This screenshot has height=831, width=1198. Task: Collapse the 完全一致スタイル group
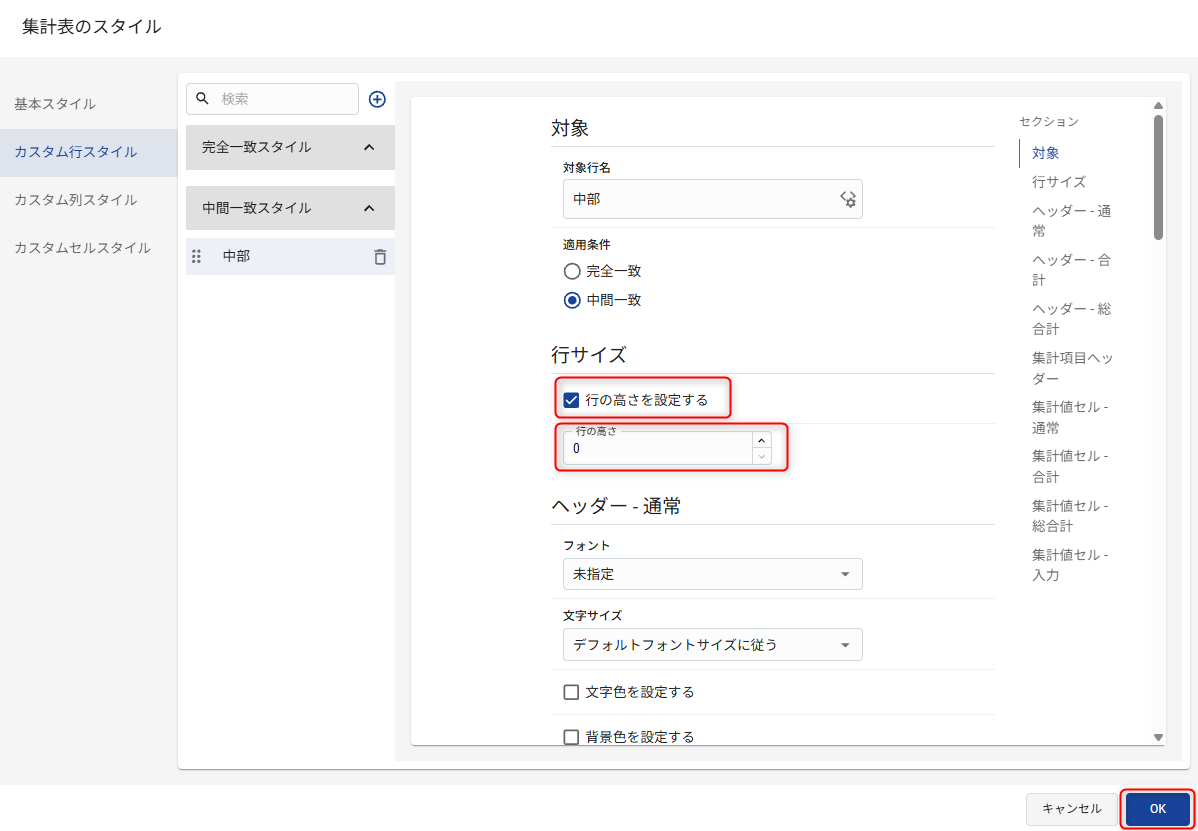(368, 148)
